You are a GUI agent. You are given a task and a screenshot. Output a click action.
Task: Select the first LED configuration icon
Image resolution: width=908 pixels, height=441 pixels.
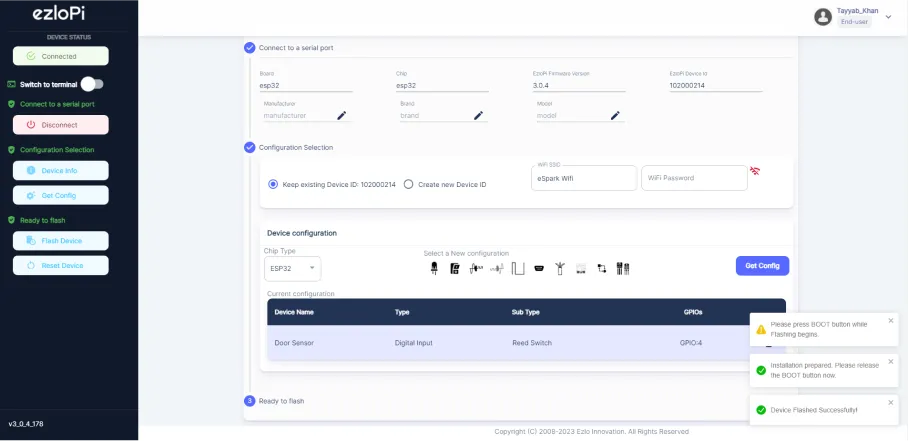point(434,268)
